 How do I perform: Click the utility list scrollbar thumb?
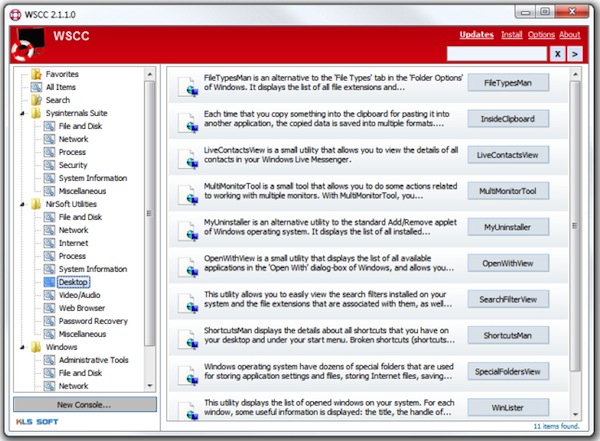(x=575, y=226)
